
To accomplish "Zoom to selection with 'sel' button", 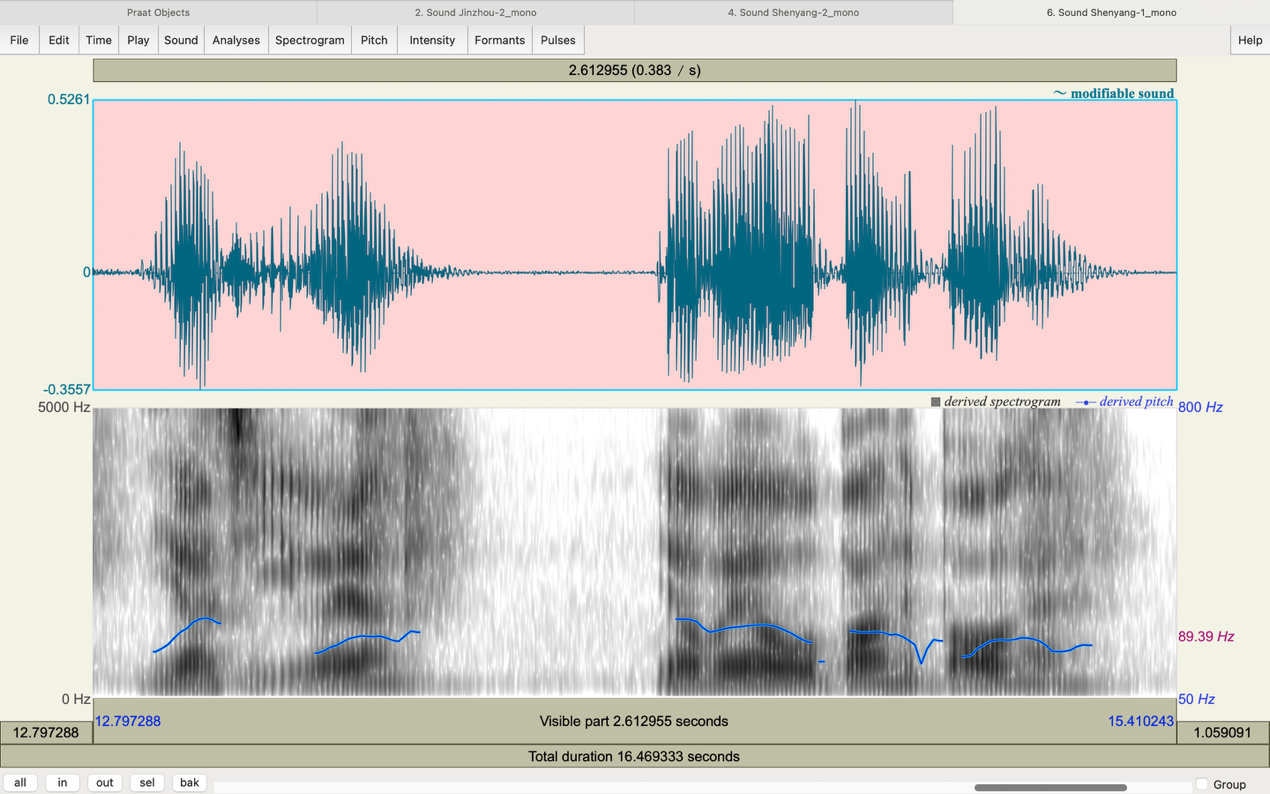I will tap(147, 783).
